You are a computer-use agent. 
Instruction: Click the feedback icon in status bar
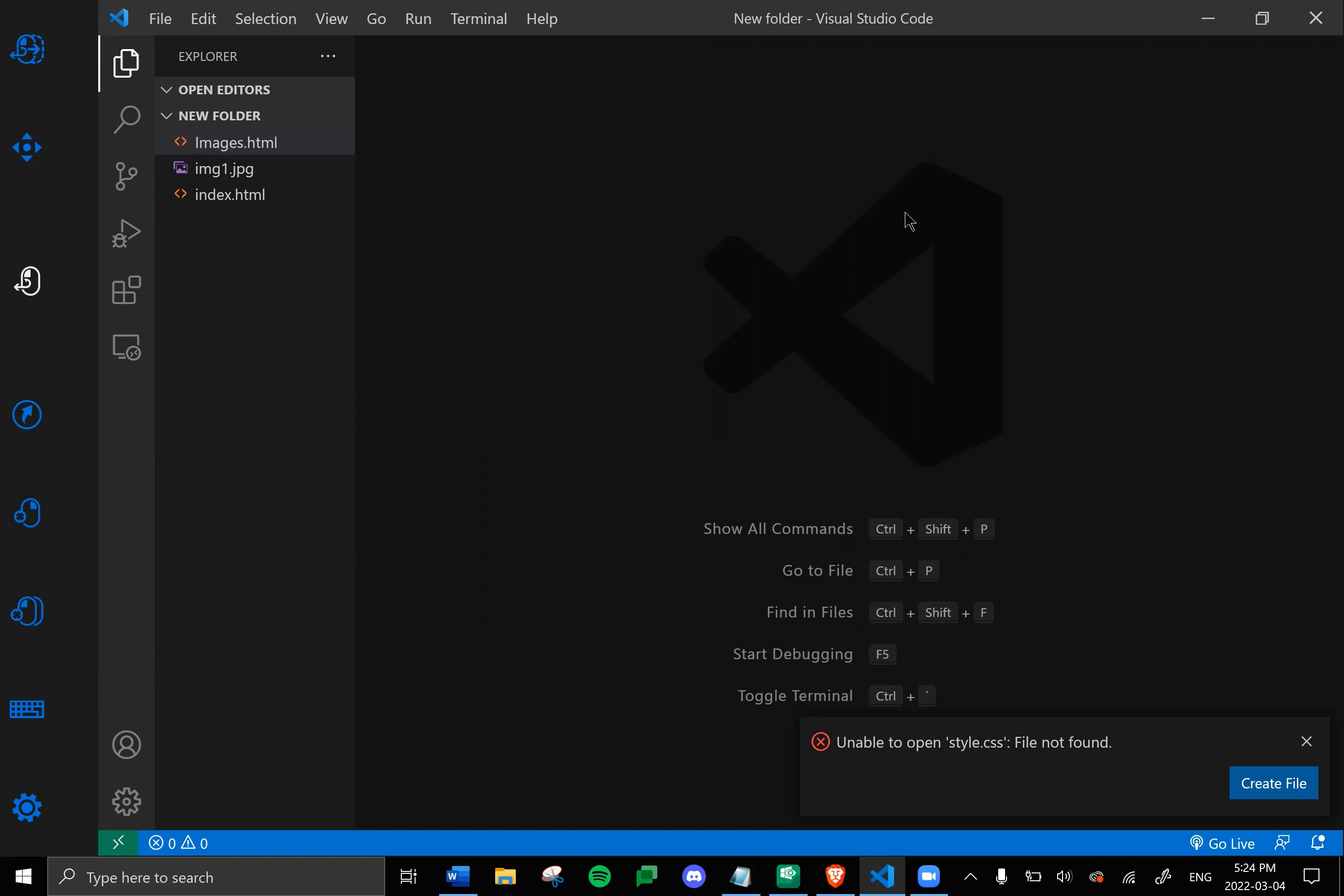[x=1282, y=843]
